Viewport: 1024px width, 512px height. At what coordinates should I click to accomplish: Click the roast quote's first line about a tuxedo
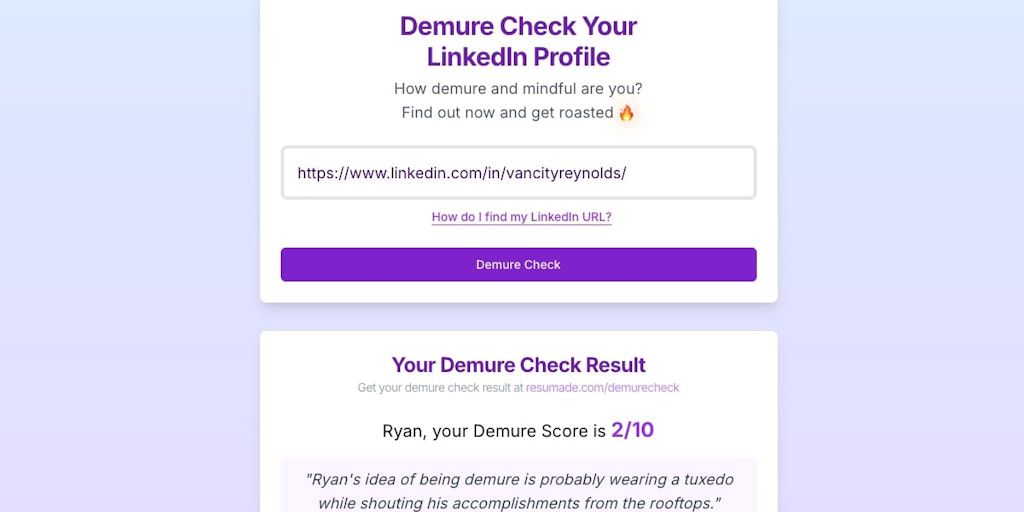tap(518, 479)
